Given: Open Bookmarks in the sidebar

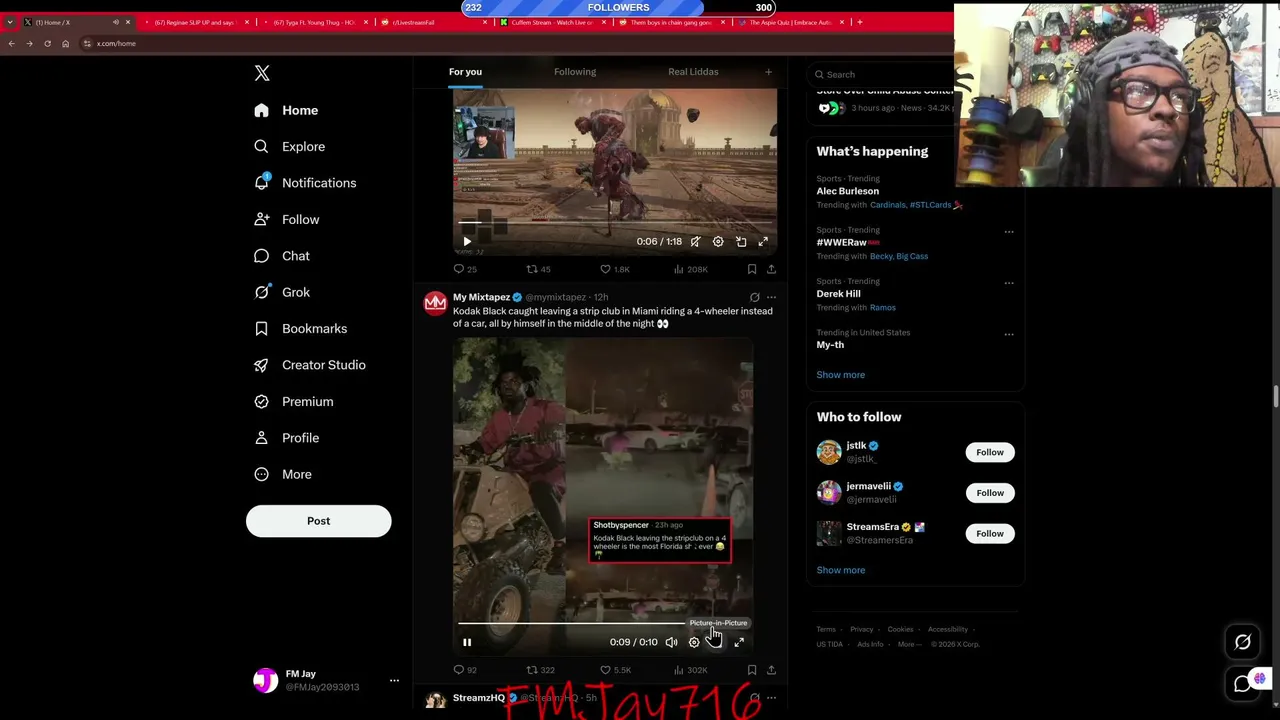Looking at the screenshot, I should pos(300,328).
